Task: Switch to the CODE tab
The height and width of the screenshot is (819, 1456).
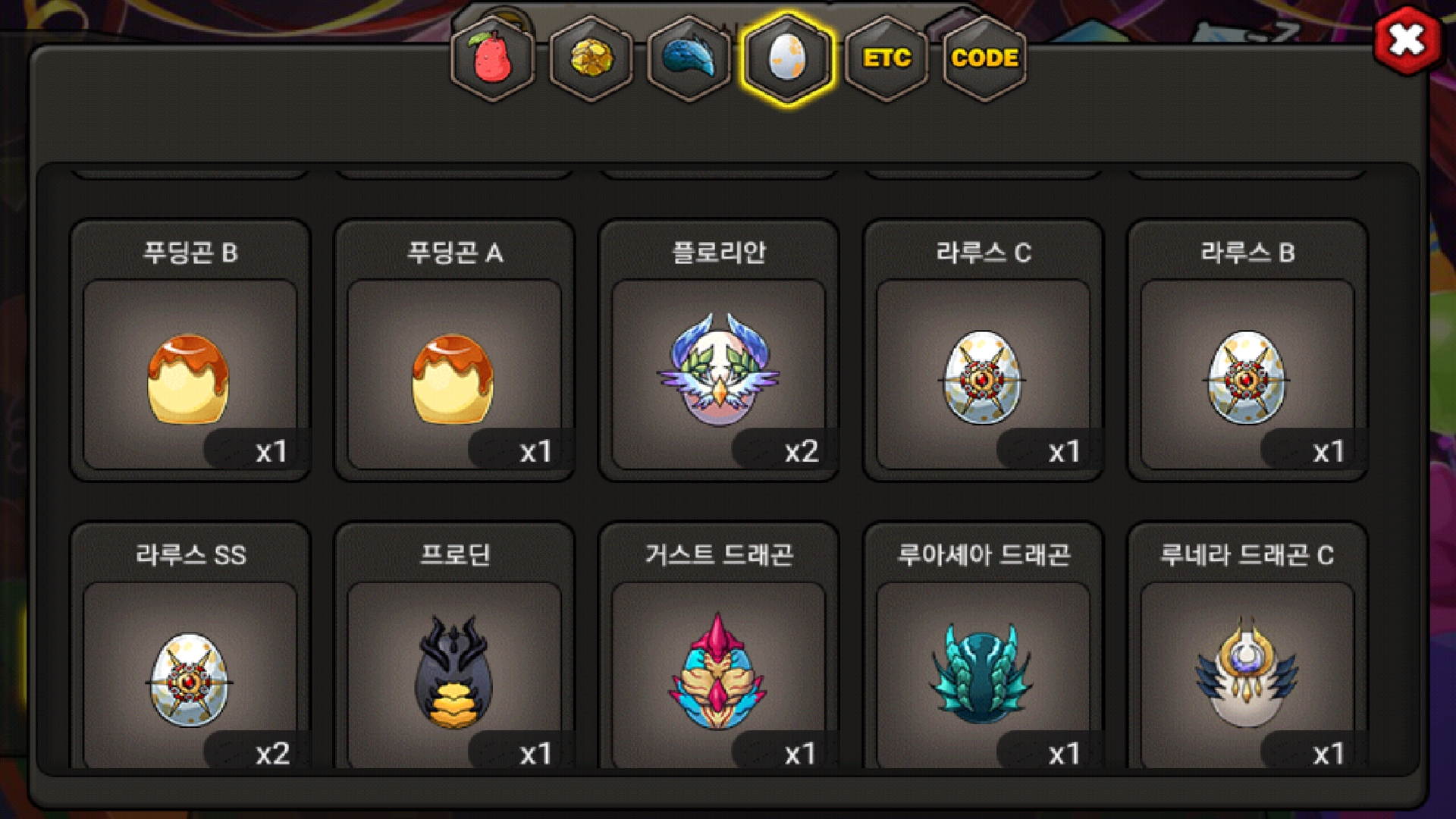Action: 984,58
